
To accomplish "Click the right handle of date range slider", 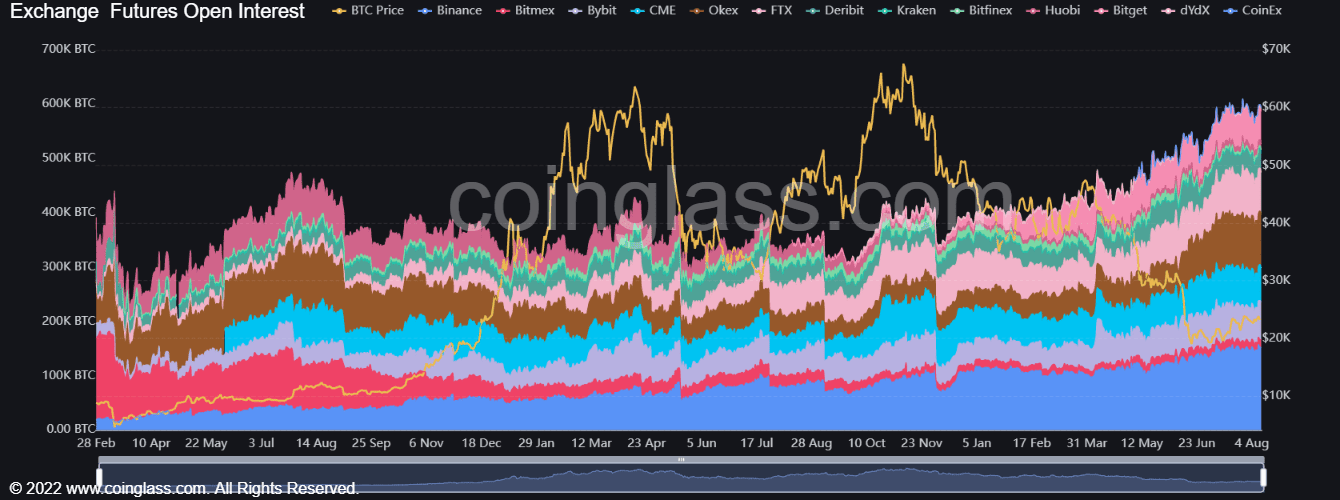I will pos(1262,478).
